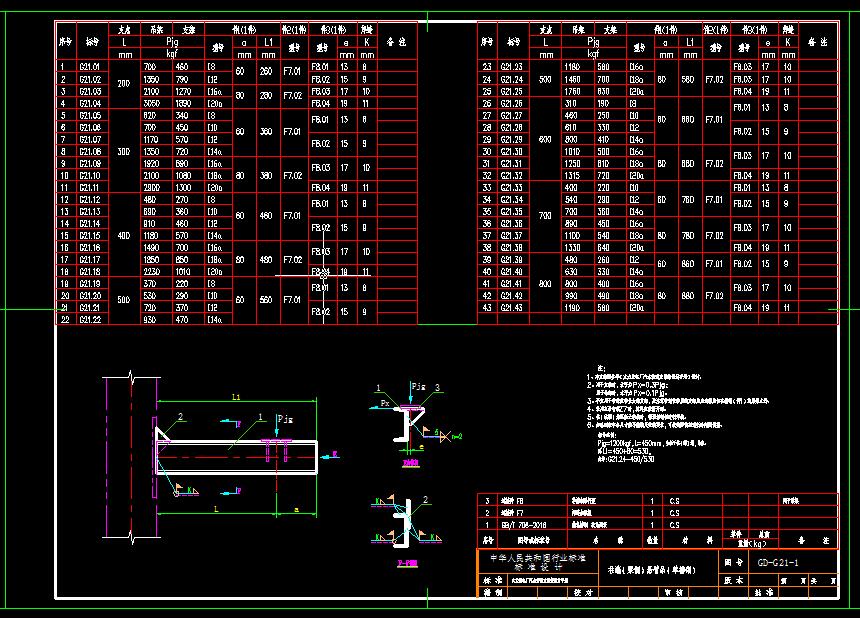Select the 1760 value in row G21.25
860x618 pixels.
(x=572, y=92)
